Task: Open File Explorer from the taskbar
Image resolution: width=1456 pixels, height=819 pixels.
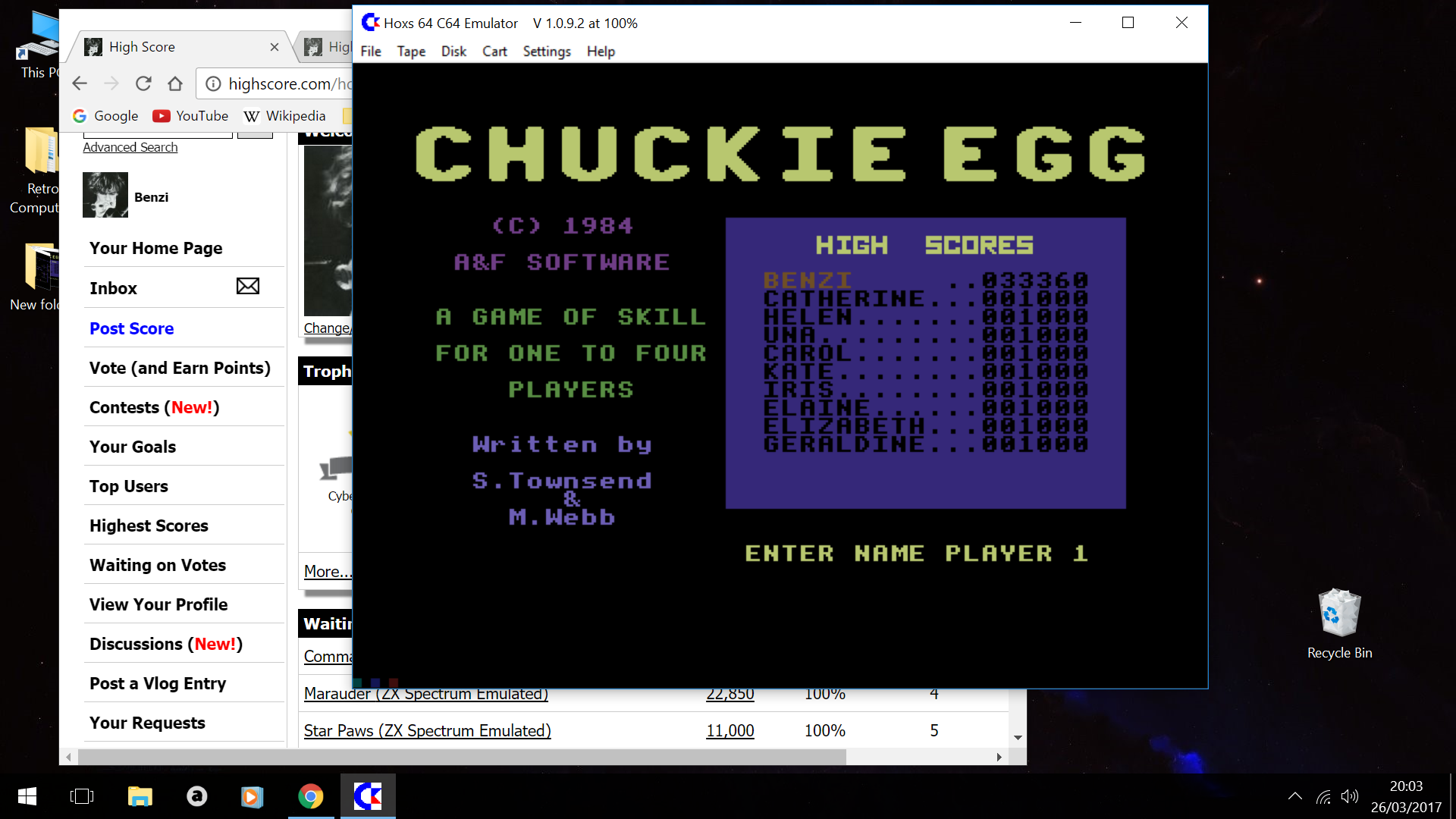Action: [140, 796]
